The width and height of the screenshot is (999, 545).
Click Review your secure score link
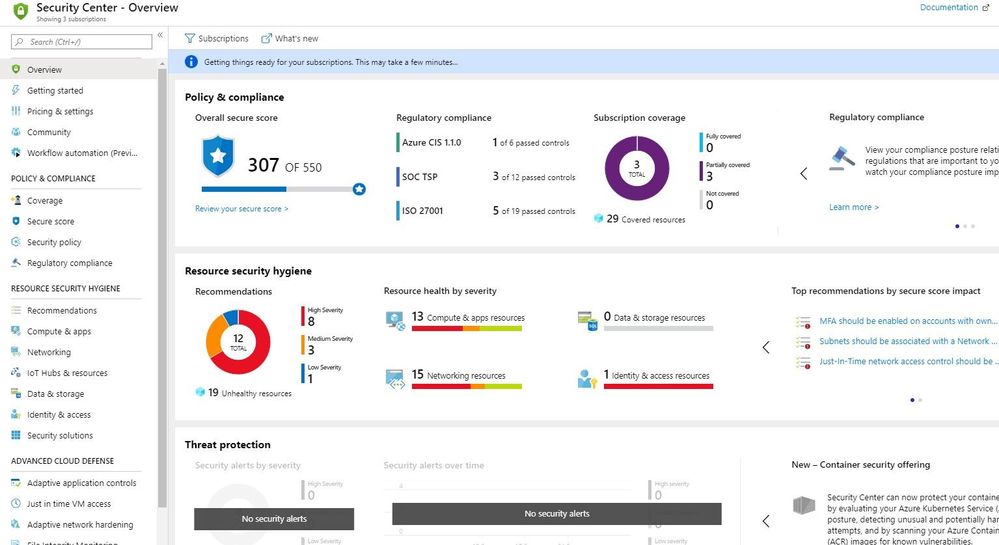point(241,208)
